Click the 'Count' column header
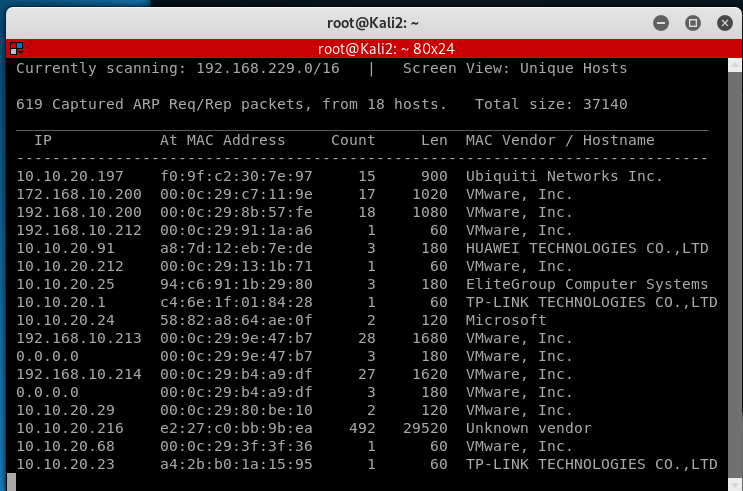 (x=353, y=140)
